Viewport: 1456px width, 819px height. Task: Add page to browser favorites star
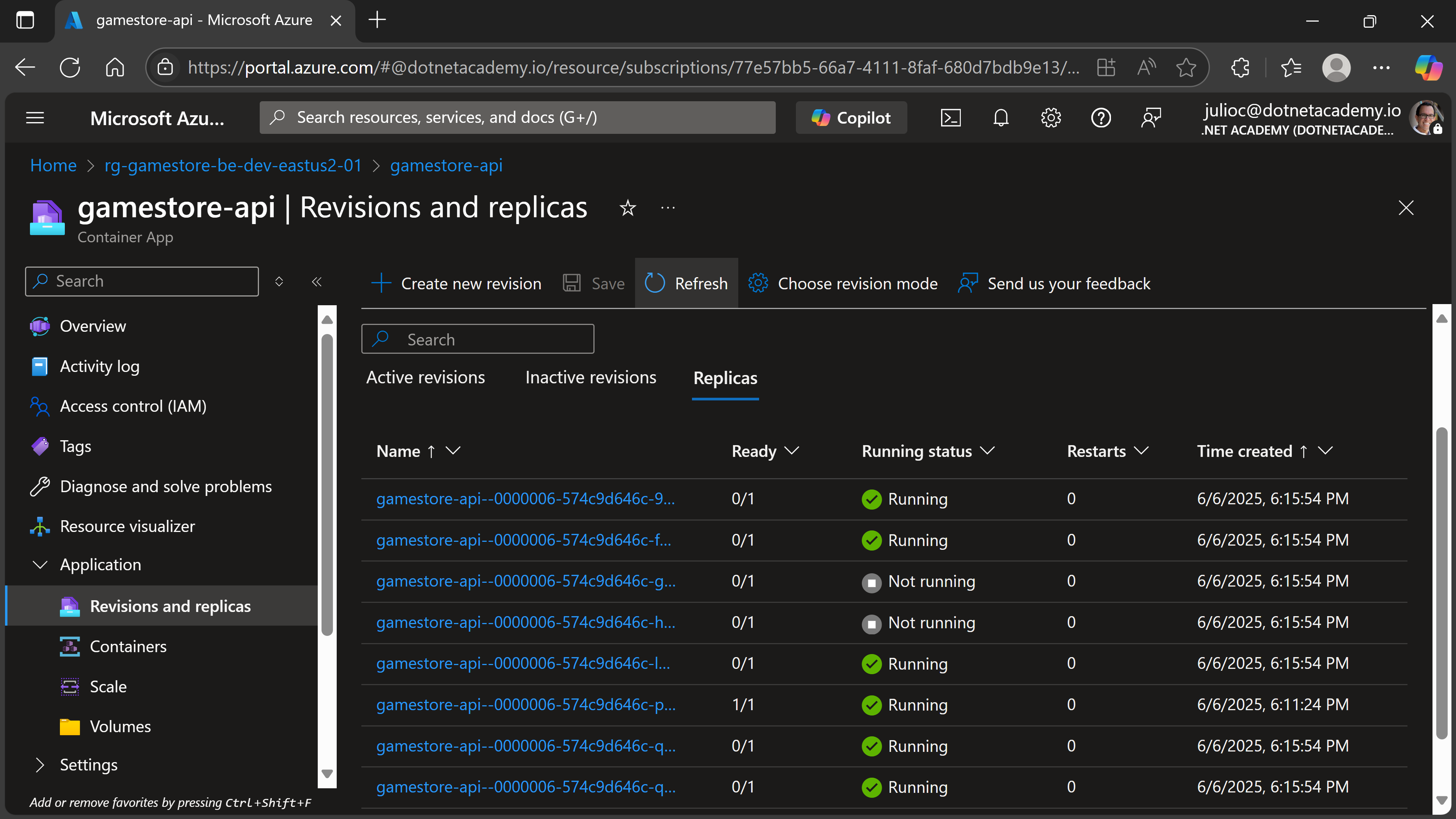click(x=1186, y=67)
